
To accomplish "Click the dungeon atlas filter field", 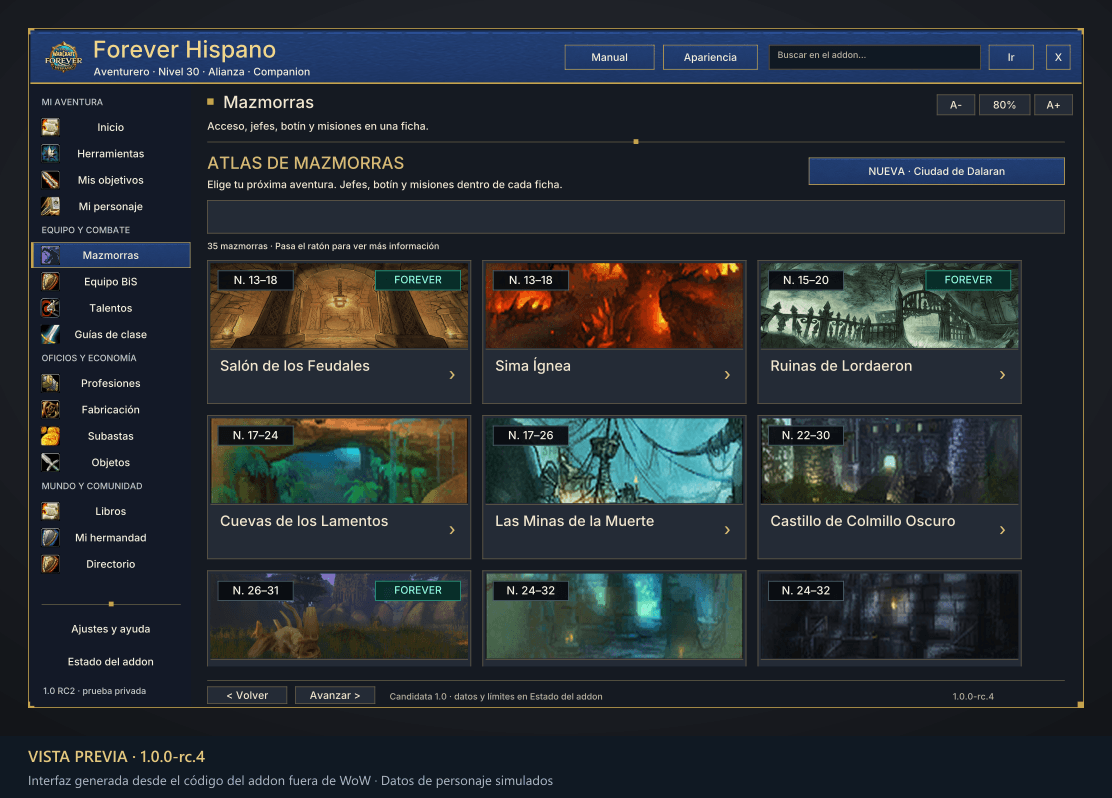I will tap(635, 217).
